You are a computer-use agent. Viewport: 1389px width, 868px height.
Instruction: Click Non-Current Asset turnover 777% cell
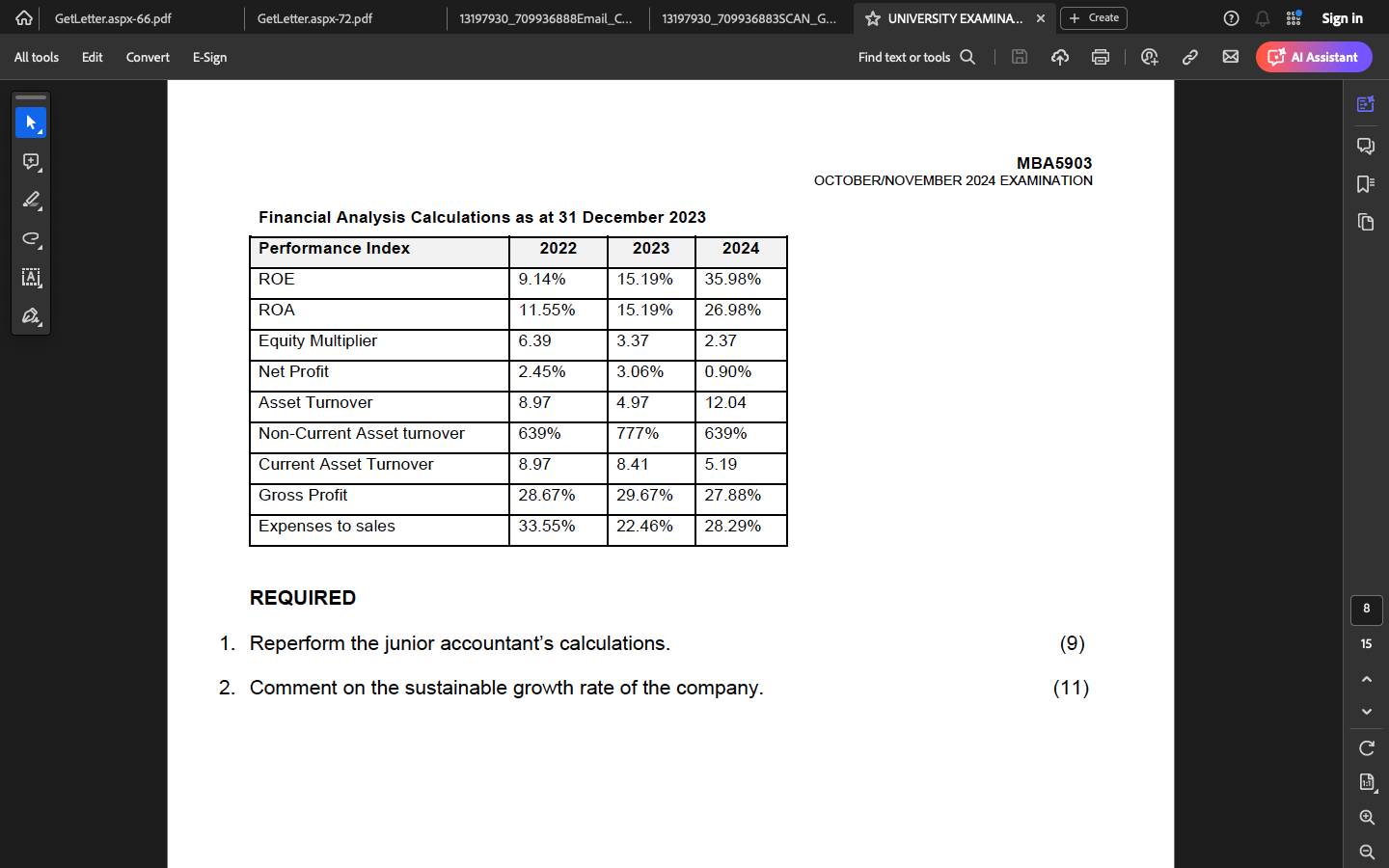[x=638, y=433]
